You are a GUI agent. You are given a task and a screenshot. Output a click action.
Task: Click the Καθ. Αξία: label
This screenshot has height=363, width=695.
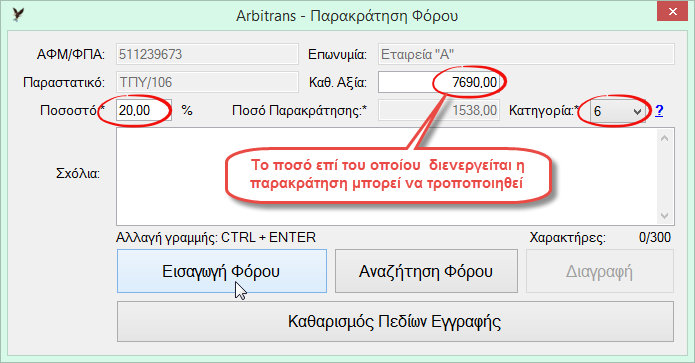point(338,82)
